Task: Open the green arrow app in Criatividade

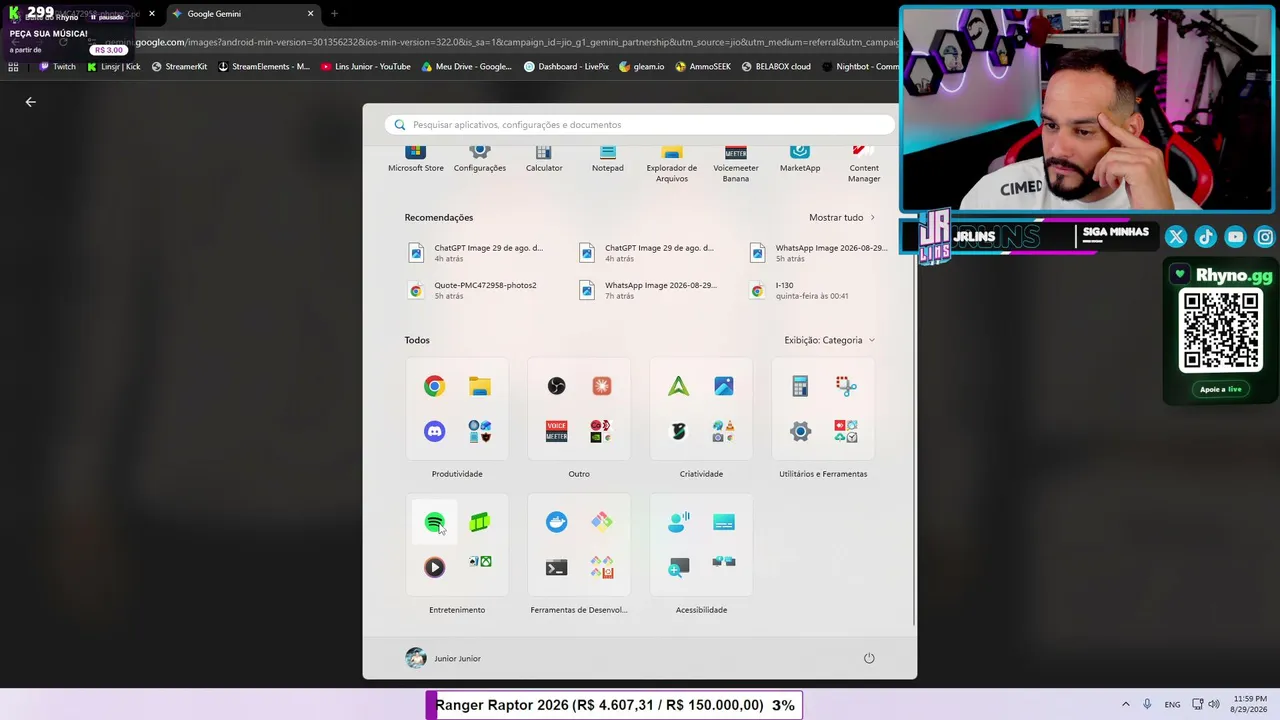Action: 678,386
